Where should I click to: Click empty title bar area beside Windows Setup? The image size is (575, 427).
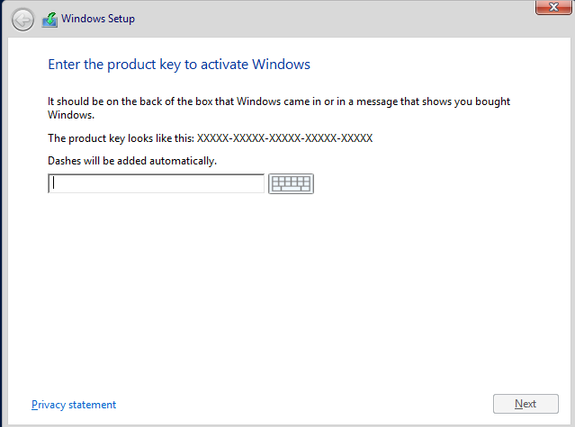330,19
